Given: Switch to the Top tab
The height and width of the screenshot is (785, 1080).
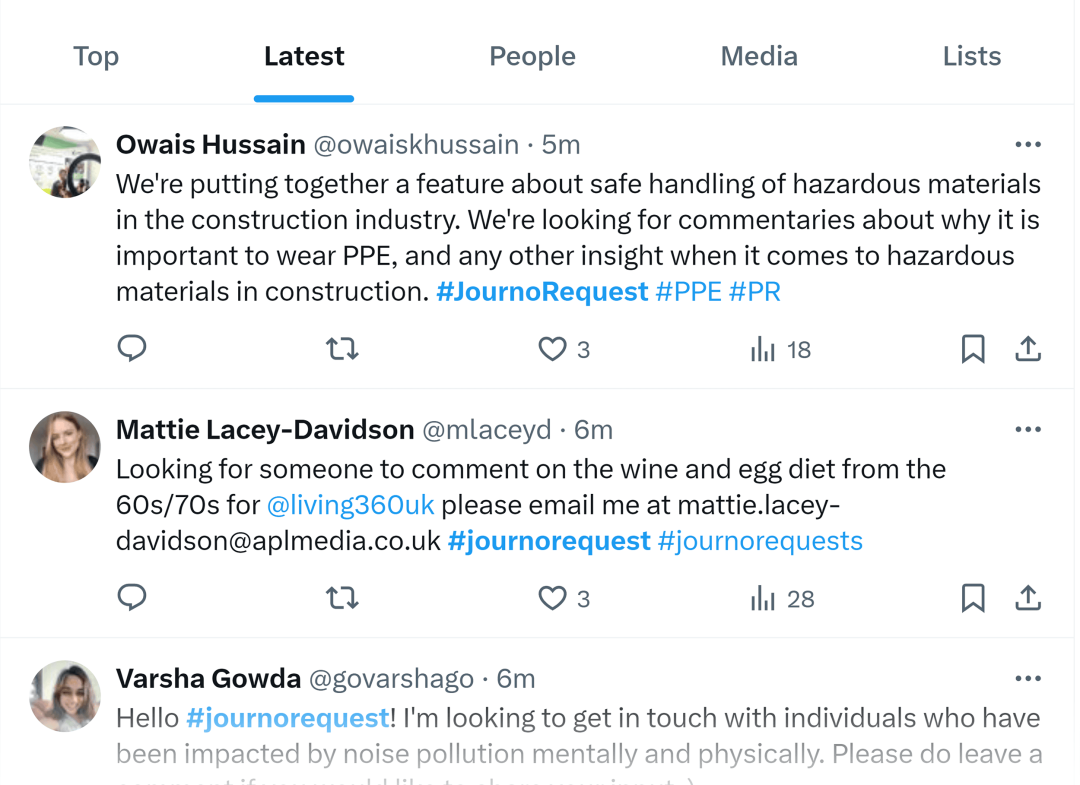Looking at the screenshot, I should coord(96,56).
